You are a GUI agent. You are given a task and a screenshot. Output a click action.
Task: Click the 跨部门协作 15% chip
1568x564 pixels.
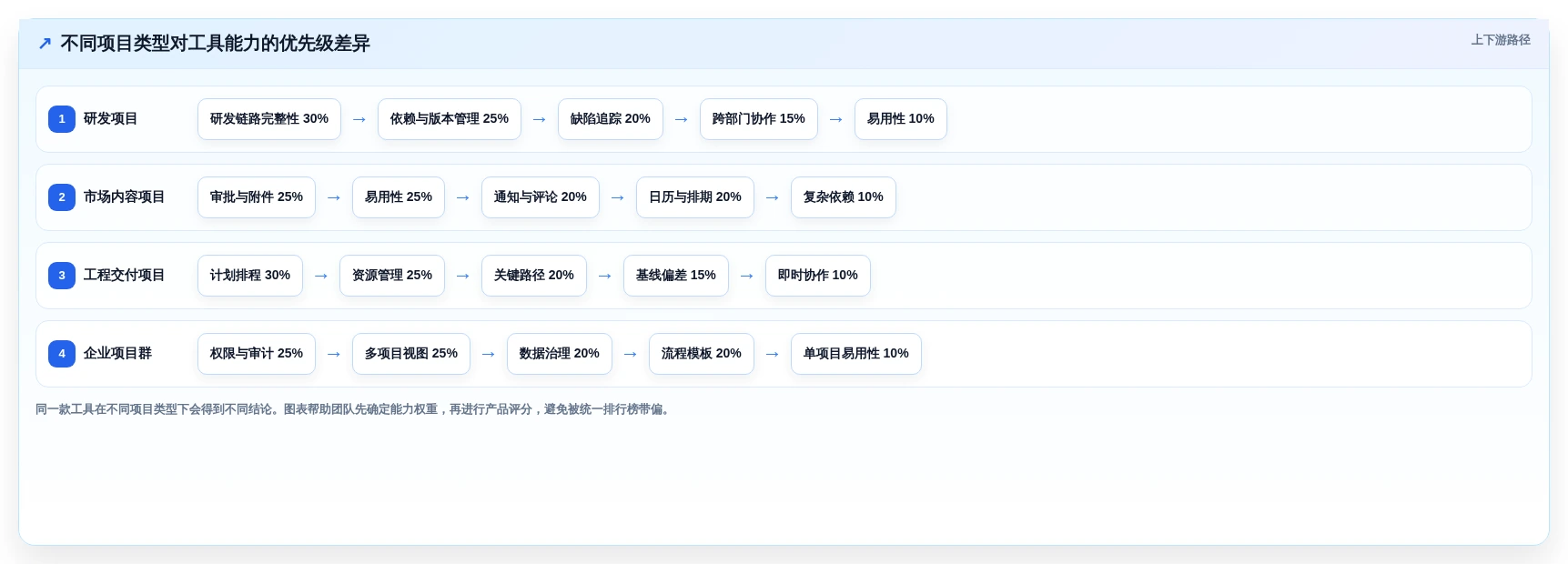click(x=759, y=119)
